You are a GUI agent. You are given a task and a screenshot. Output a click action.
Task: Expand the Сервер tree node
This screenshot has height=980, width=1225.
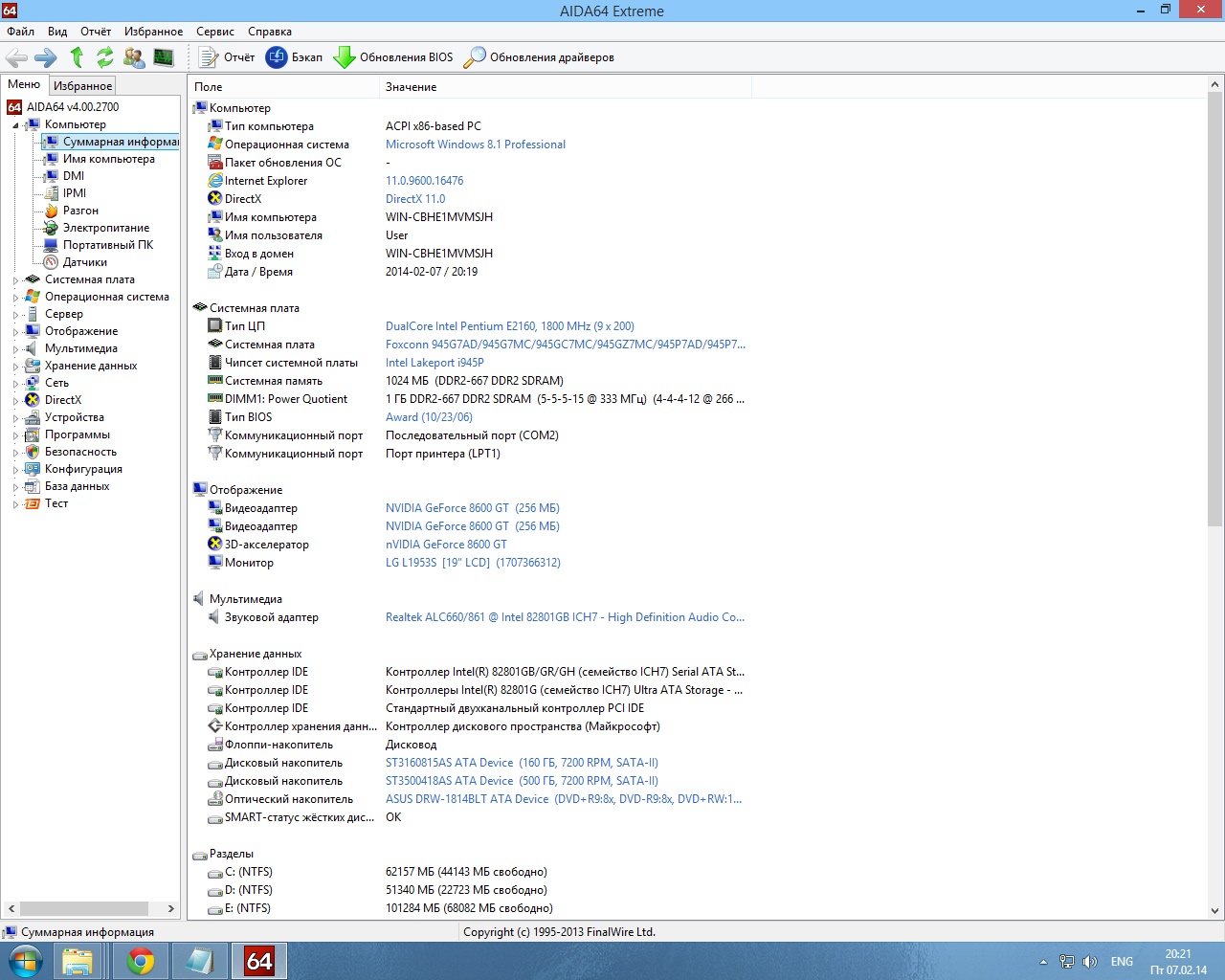coord(15,315)
